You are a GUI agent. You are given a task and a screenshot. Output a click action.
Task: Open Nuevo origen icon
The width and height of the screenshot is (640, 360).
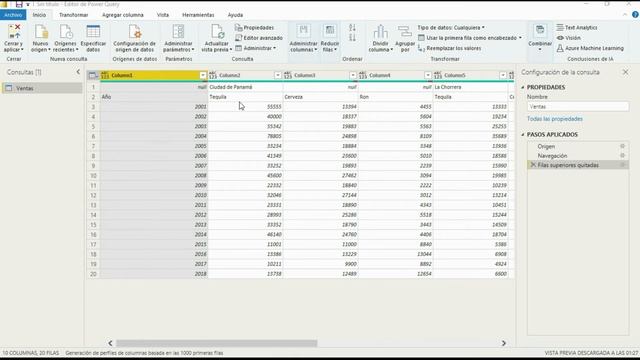point(41,32)
